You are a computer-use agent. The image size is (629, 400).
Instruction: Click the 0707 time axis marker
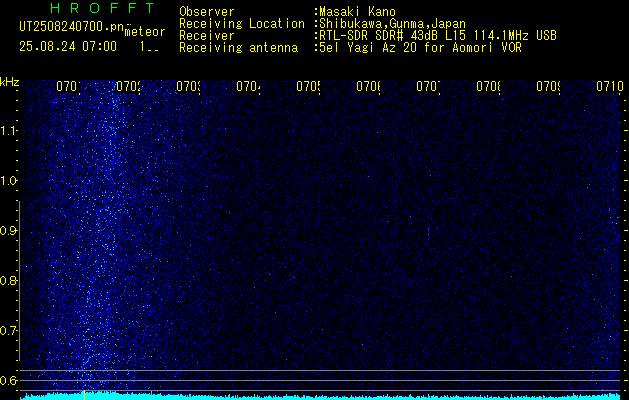tap(428, 86)
